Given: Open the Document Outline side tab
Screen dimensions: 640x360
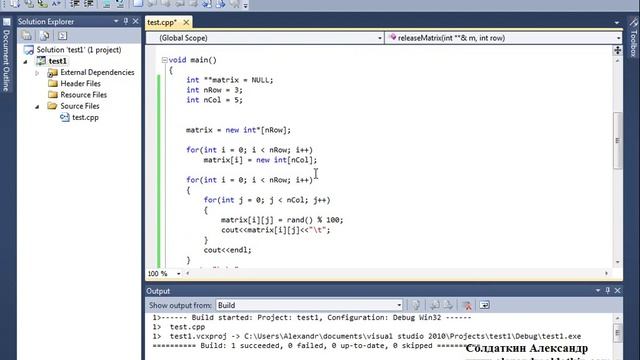Looking at the screenshot, I should pyautogui.click(x=6, y=60).
